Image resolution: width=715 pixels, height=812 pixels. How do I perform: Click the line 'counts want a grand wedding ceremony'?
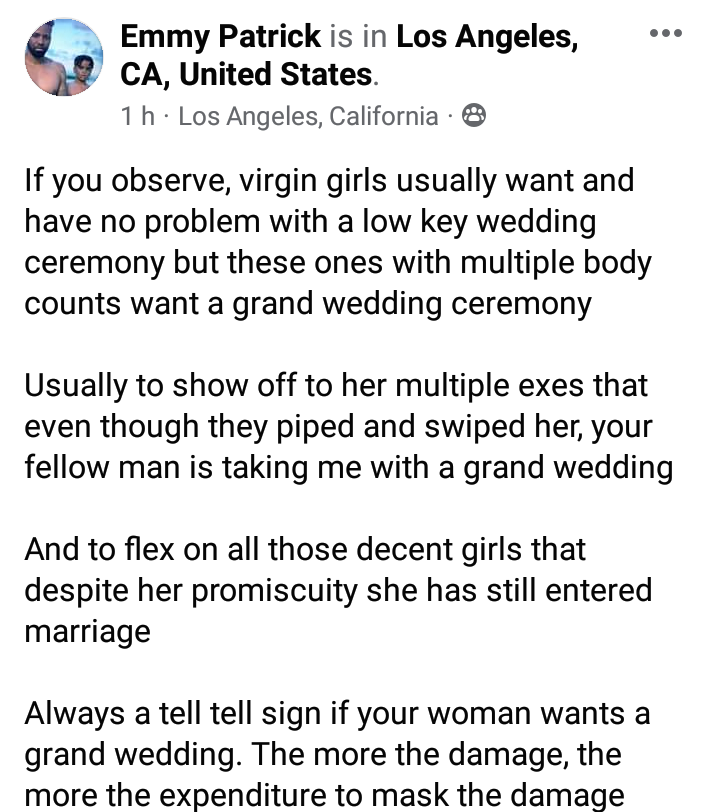[x=308, y=302]
